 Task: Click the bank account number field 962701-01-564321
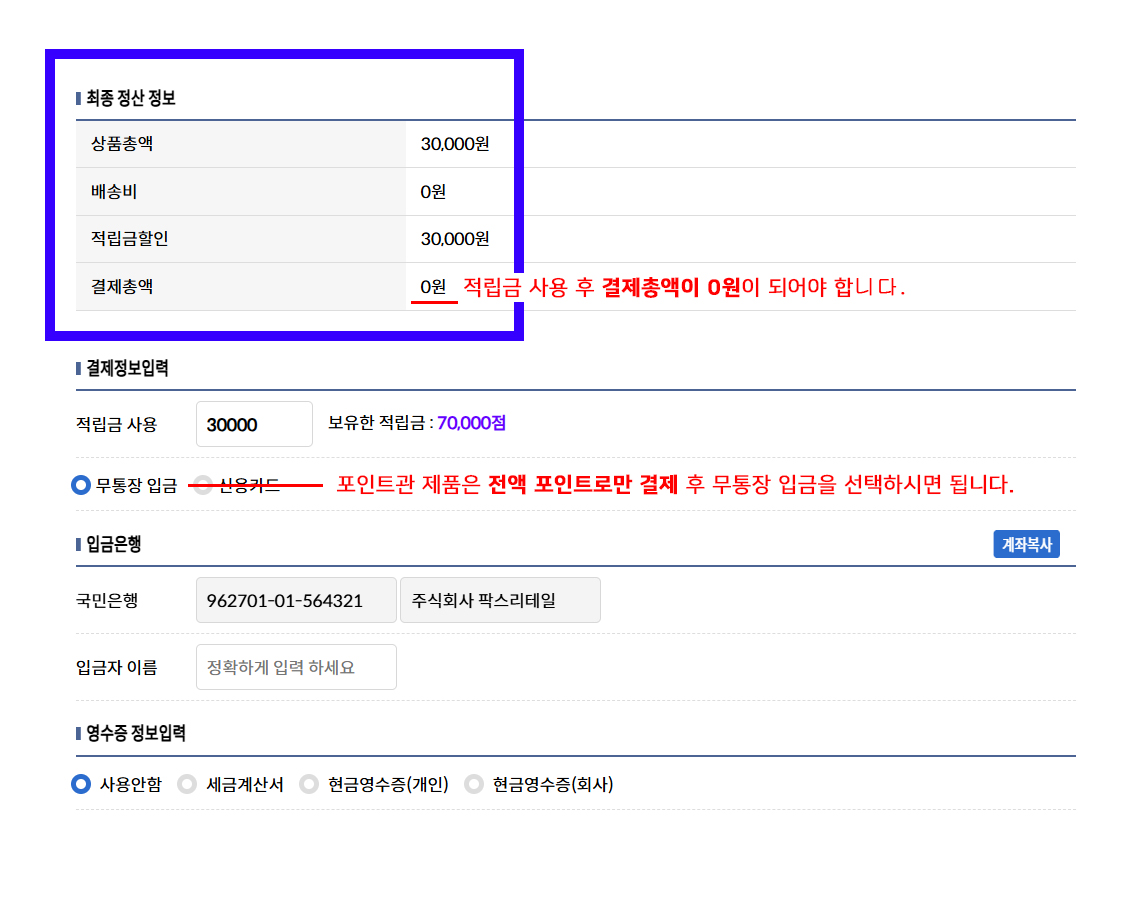(x=296, y=600)
